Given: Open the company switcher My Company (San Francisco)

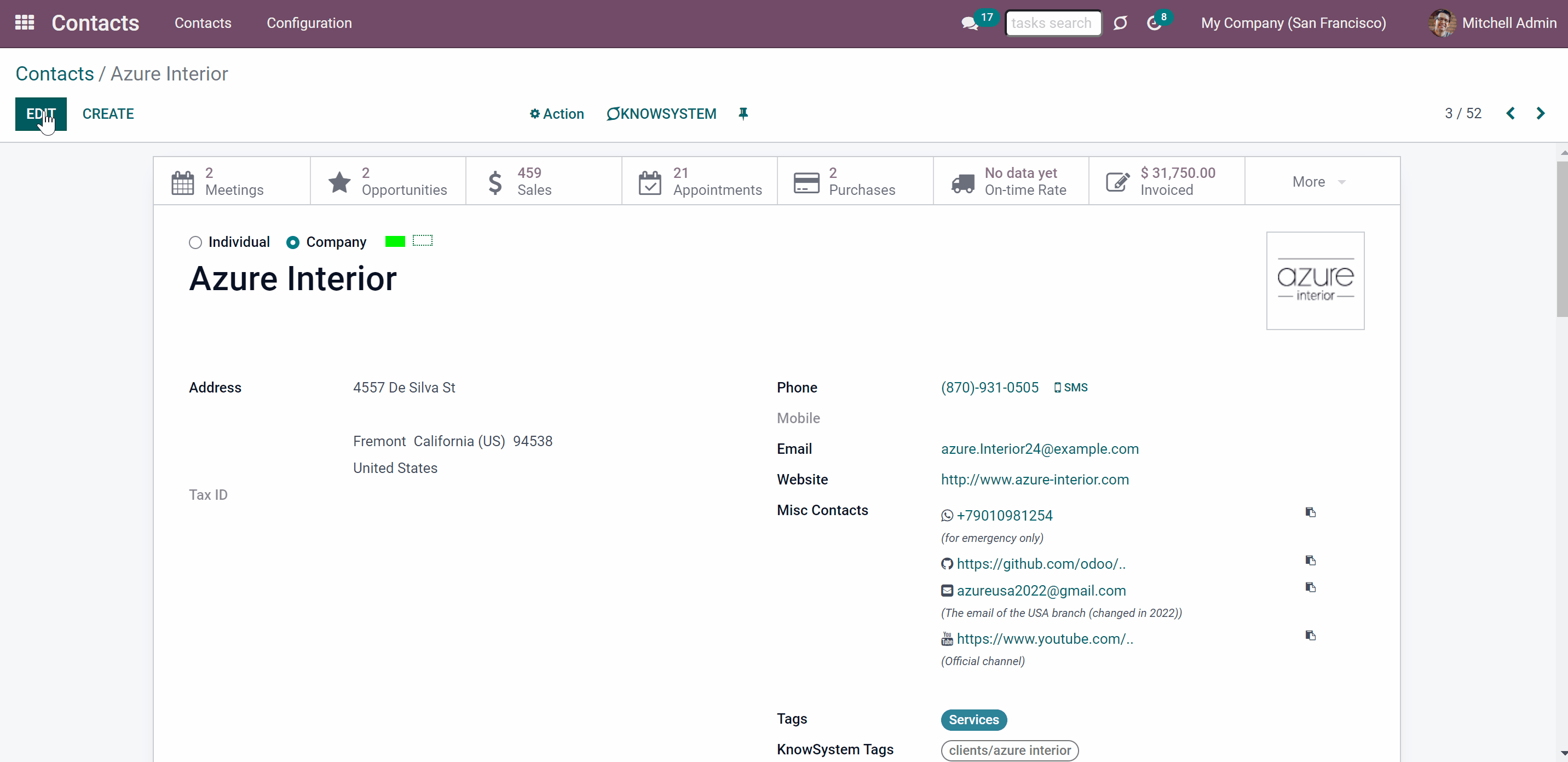Looking at the screenshot, I should pyautogui.click(x=1294, y=23).
